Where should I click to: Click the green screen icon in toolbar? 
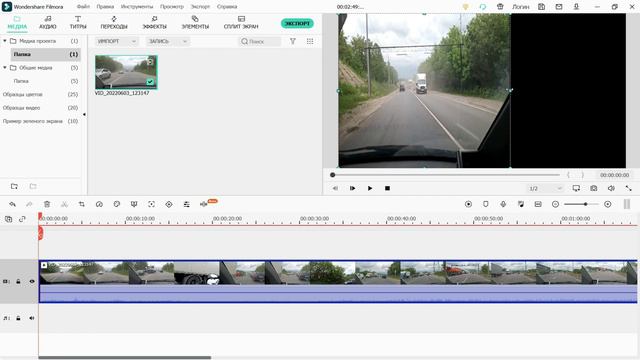coord(134,204)
